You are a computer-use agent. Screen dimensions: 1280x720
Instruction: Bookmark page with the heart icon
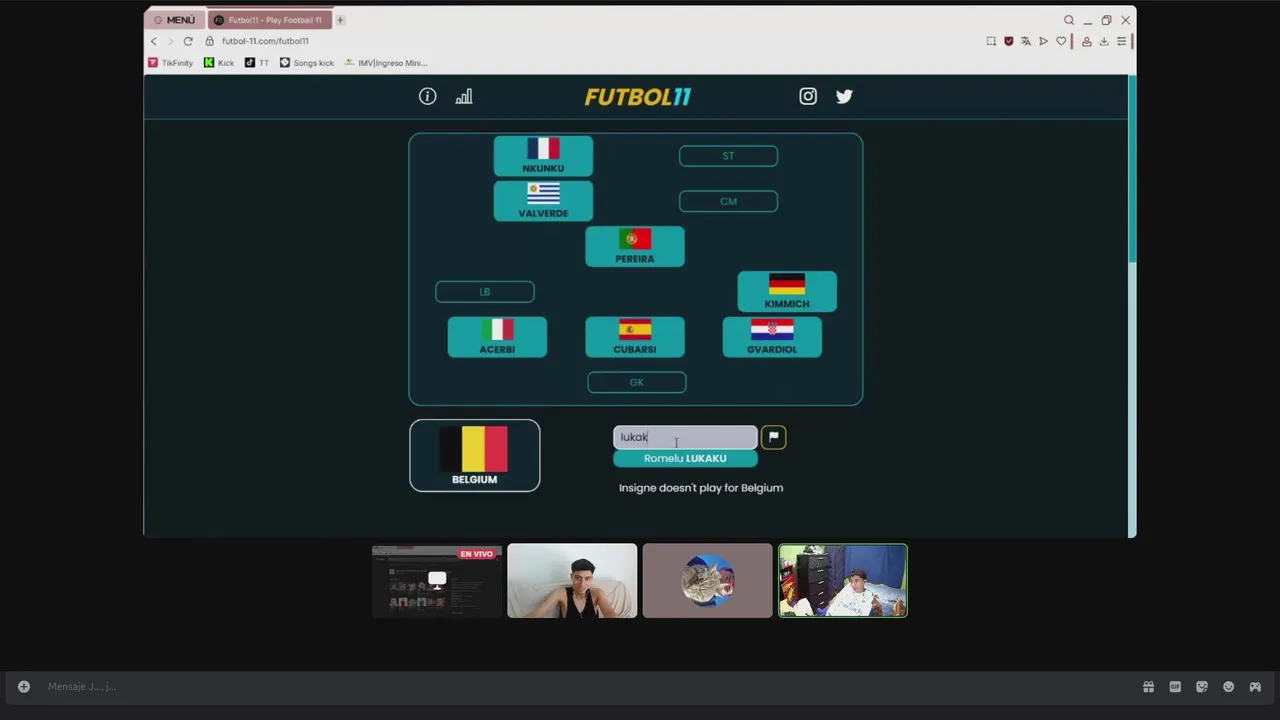(x=1061, y=41)
